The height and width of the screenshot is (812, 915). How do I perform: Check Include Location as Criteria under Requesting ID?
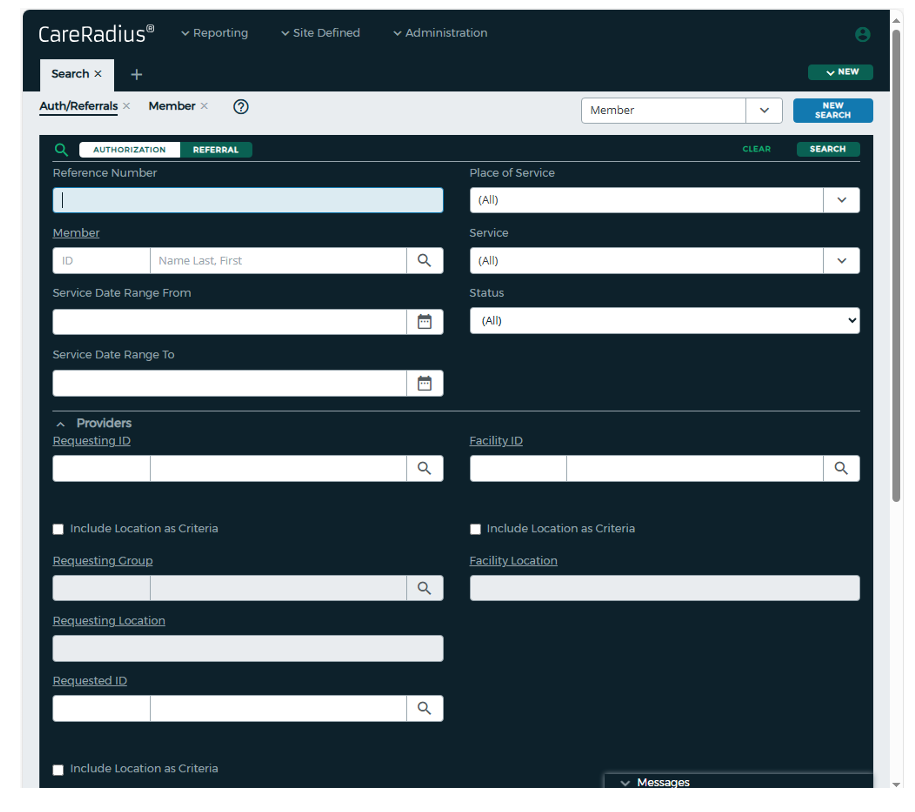click(x=58, y=529)
